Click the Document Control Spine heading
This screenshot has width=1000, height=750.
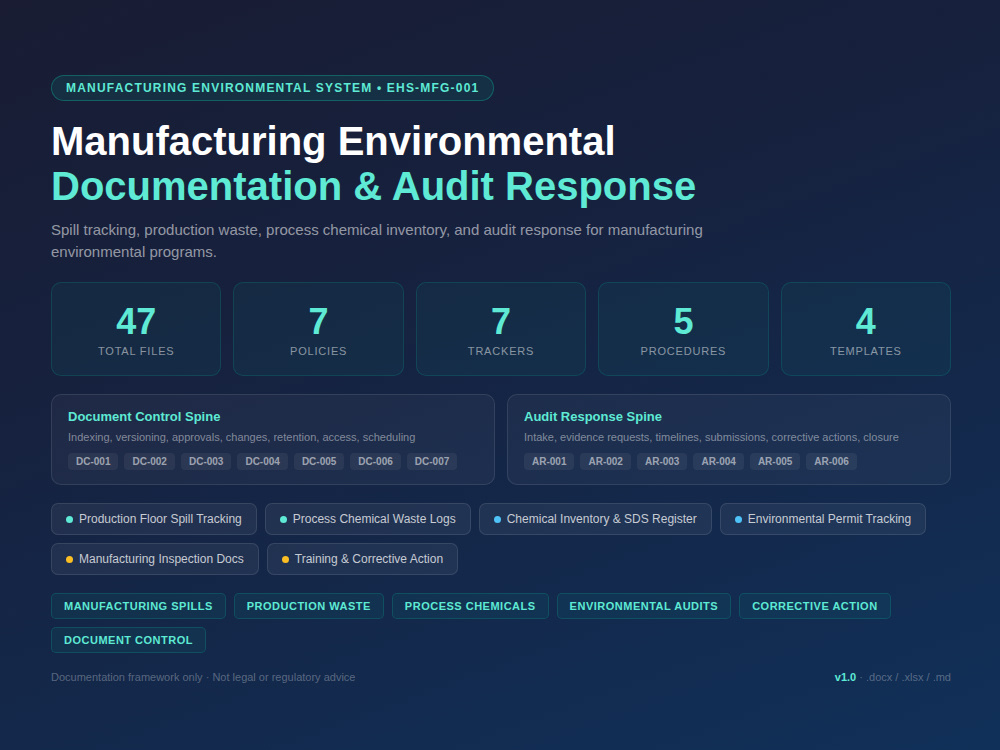coord(144,416)
